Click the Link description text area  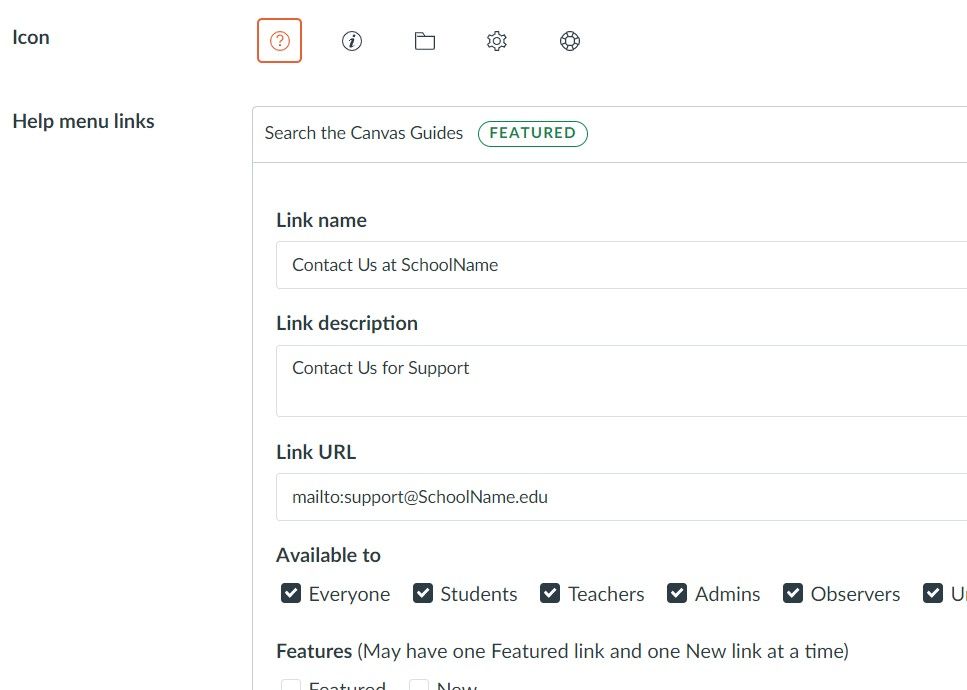click(621, 381)
